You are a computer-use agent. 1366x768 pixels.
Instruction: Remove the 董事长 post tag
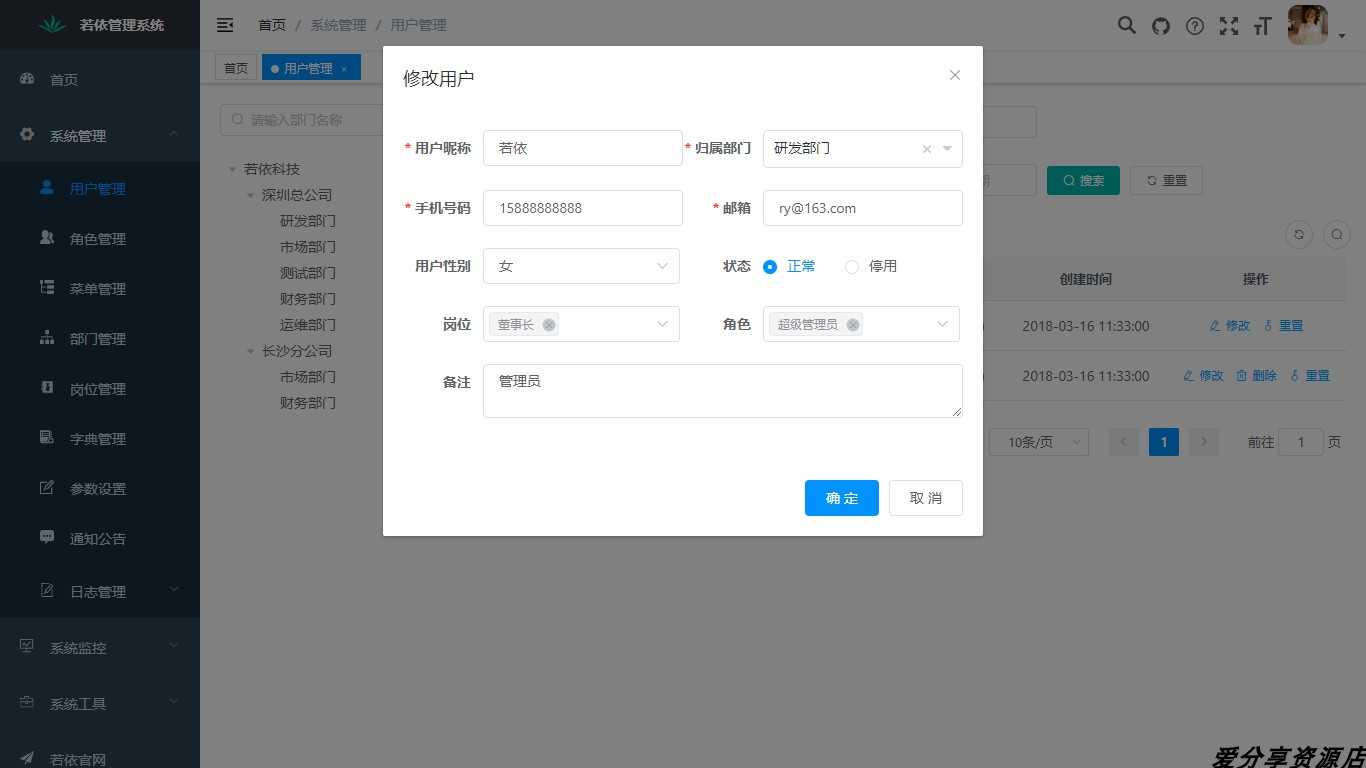[x=549, y=325]
